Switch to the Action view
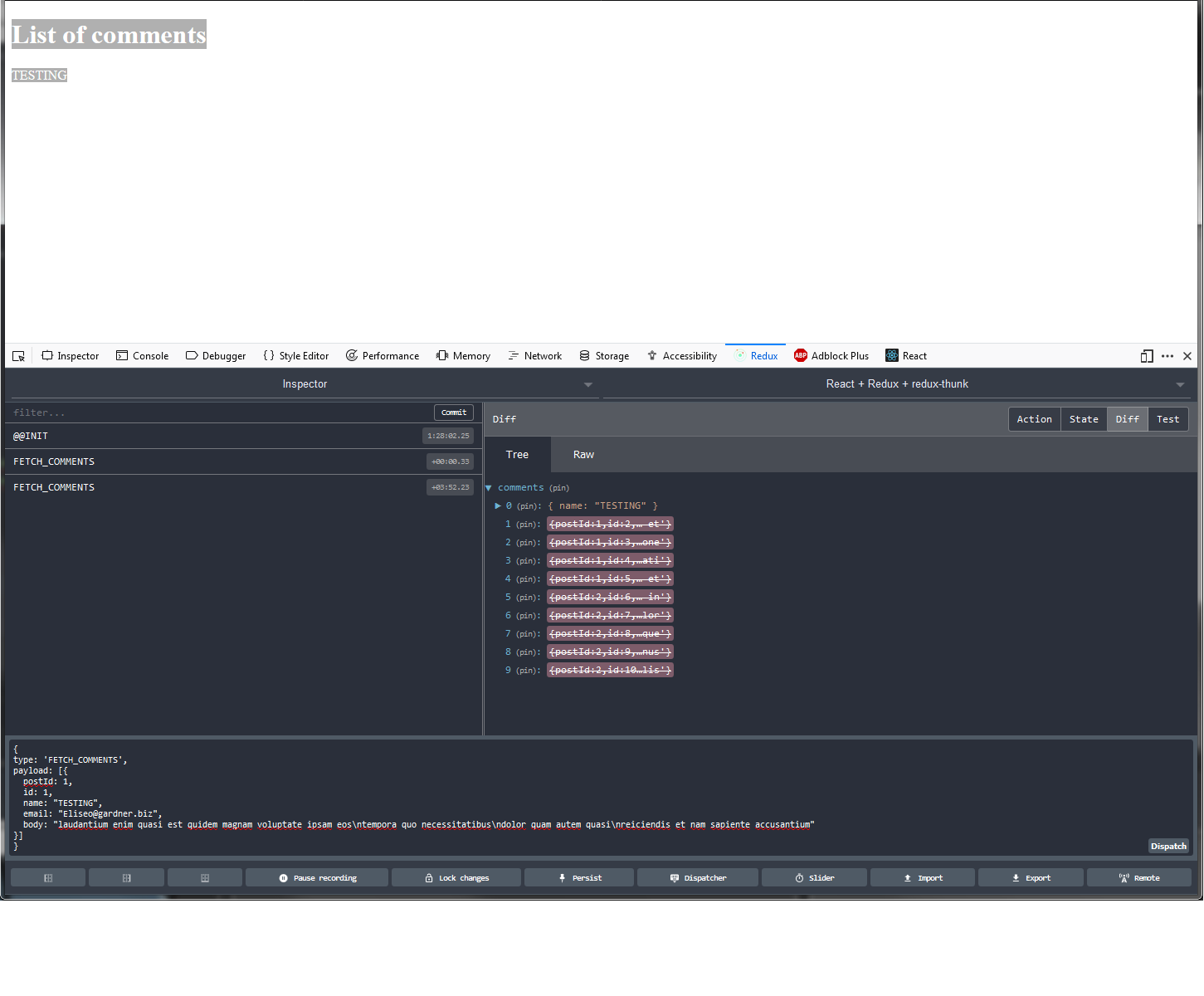This screenshot has height=996, width=1204. point(1034,419)
